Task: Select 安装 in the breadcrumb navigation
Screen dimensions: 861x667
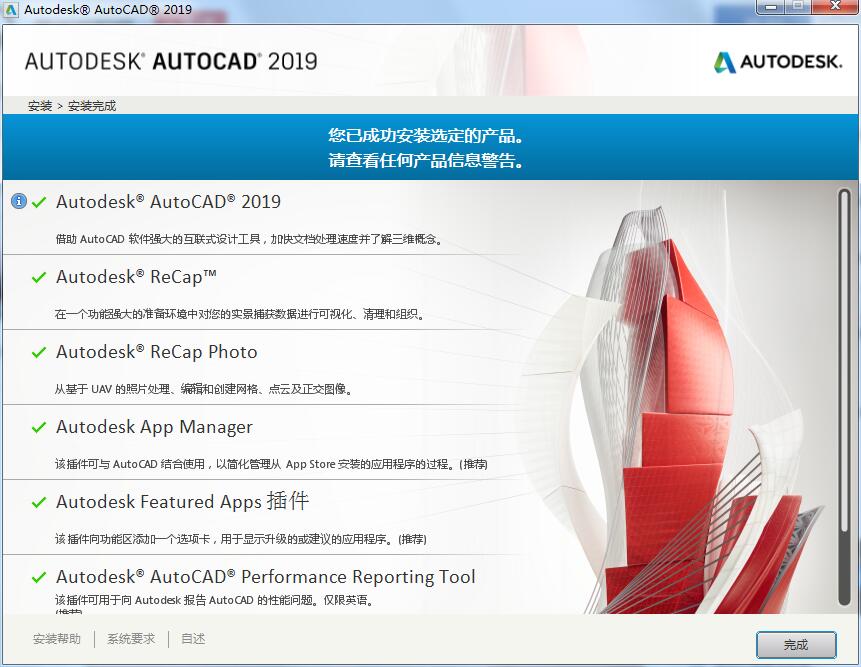Action: [38, 104]
